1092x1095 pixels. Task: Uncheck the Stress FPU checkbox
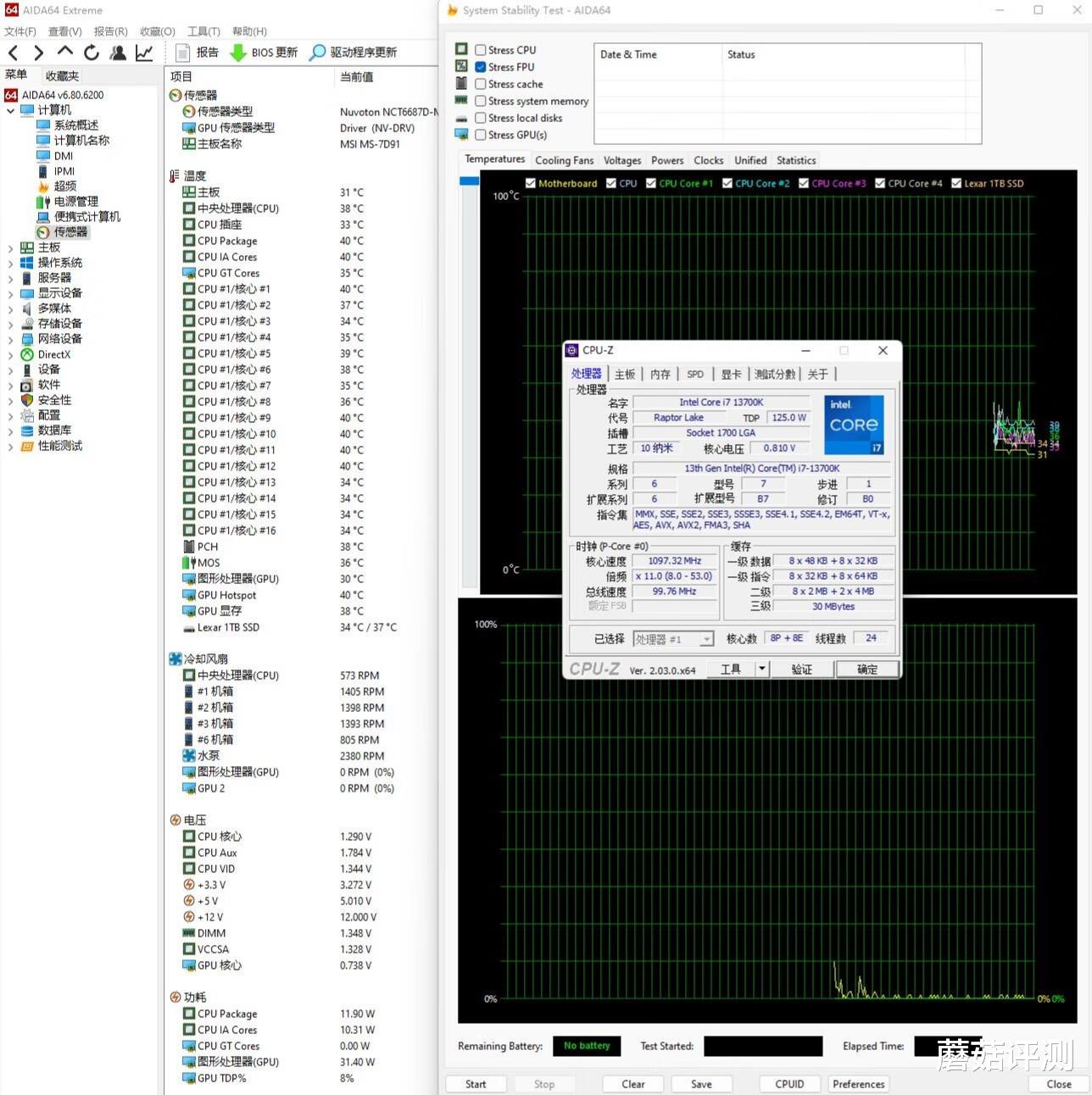pyautogui.click(x=481, y=67)
